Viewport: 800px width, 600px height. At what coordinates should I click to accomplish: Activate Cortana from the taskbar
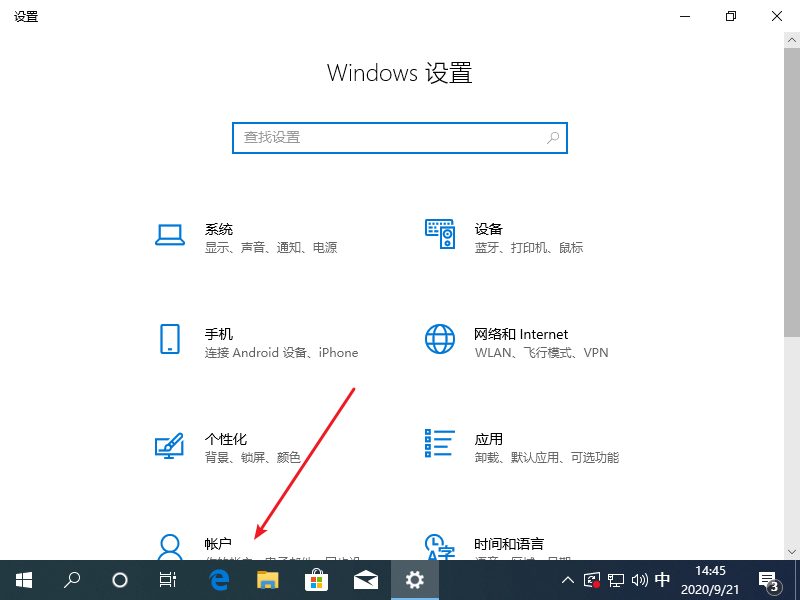120,580
